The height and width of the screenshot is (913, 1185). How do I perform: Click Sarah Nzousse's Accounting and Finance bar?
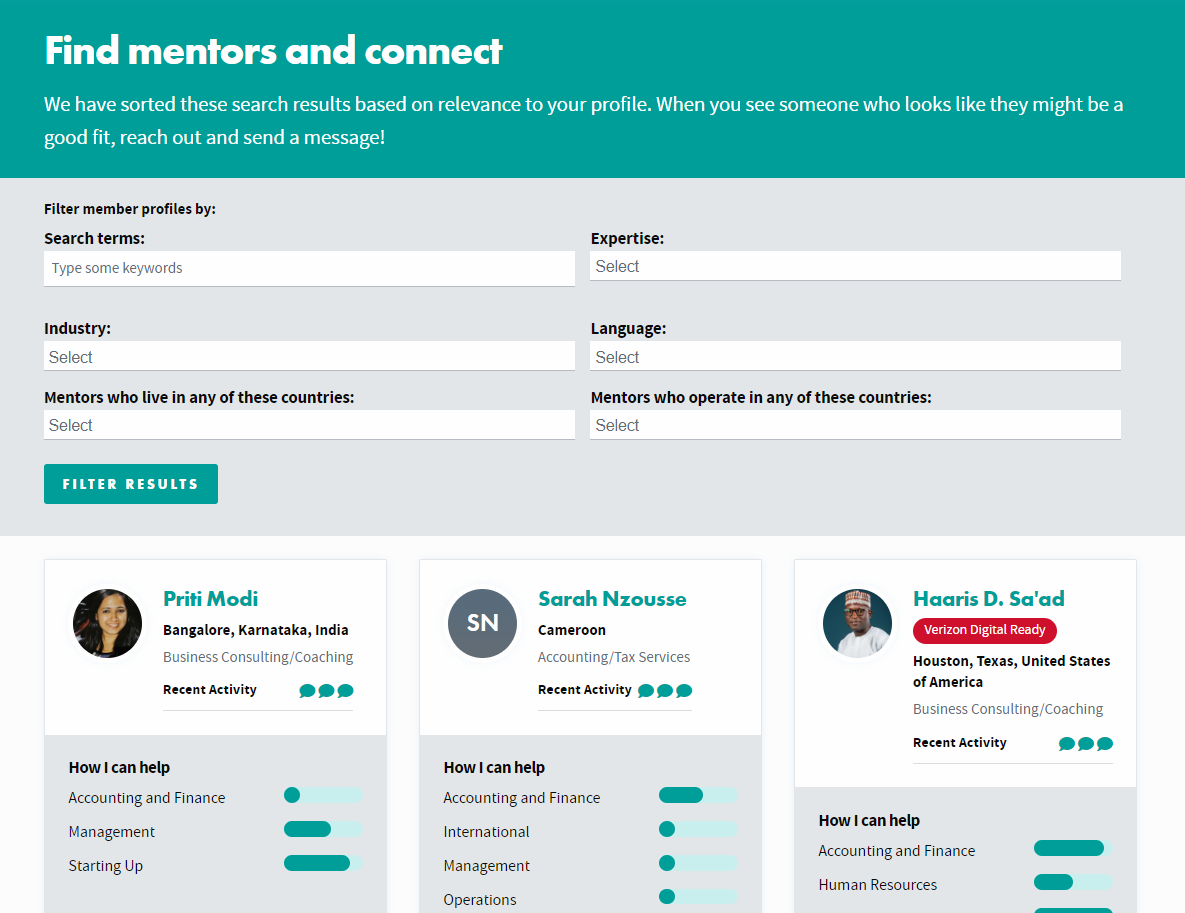tap(698, 795)
